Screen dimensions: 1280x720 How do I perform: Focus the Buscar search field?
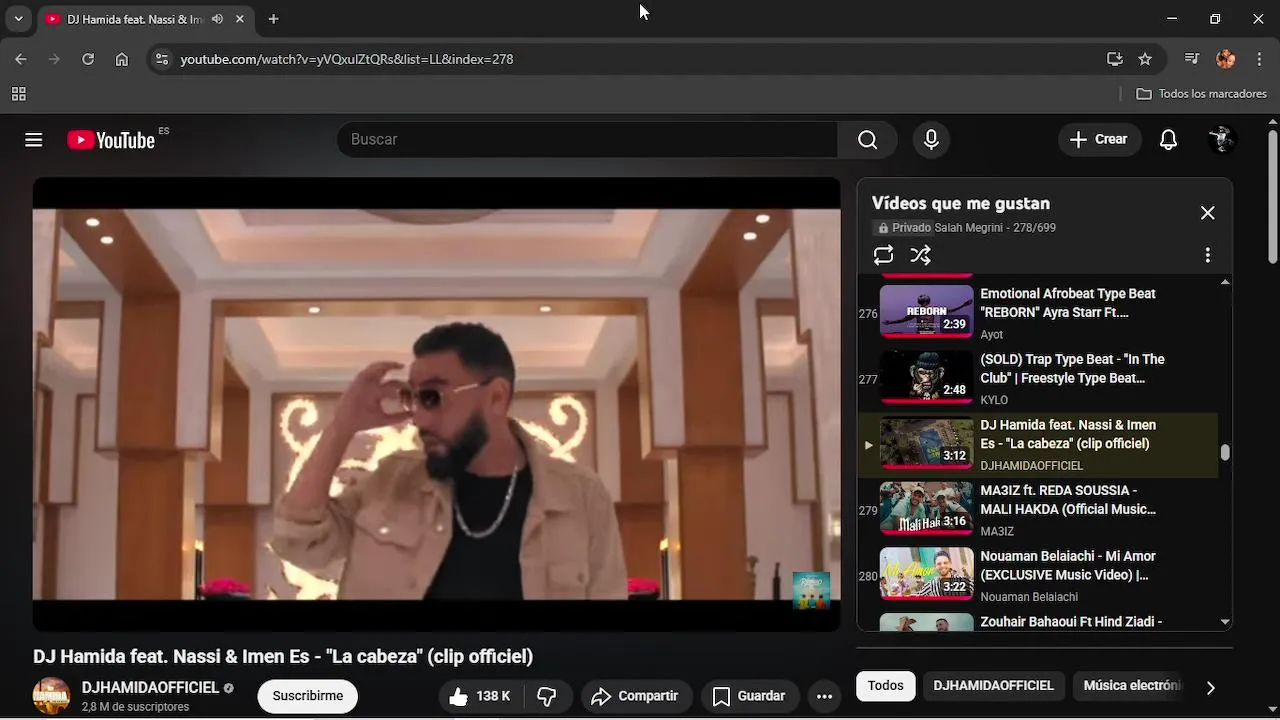pyautogui.click(x=587, y=140)
